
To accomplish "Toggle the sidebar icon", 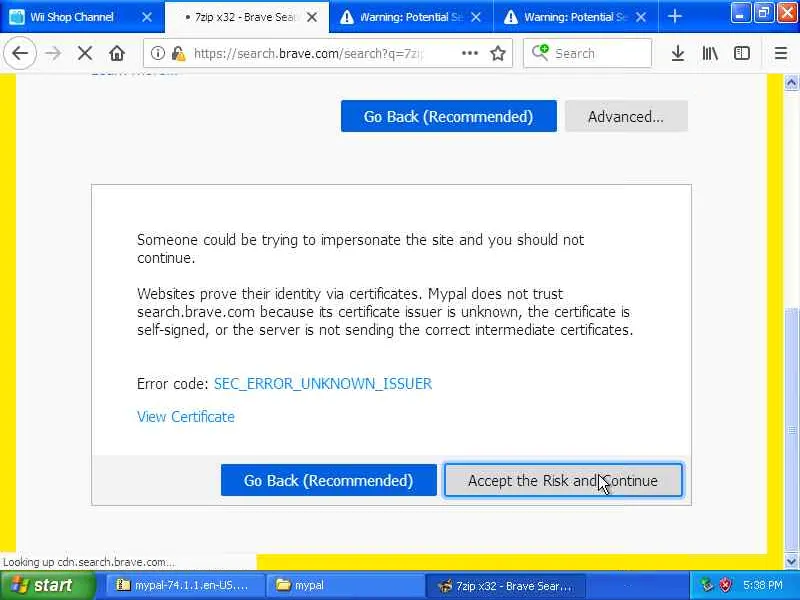I will tap(742, 53).
